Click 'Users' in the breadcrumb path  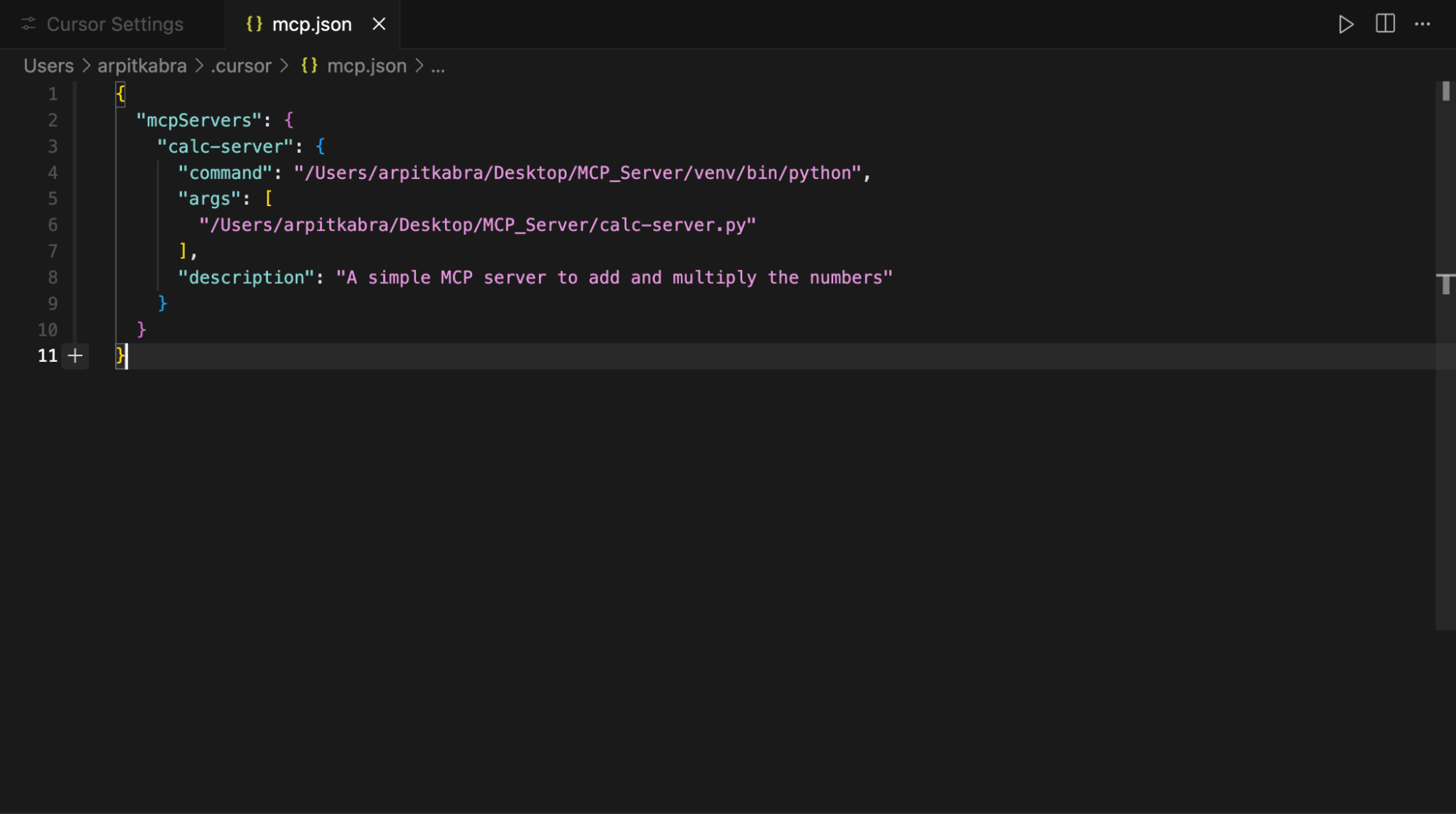point(48,66)
